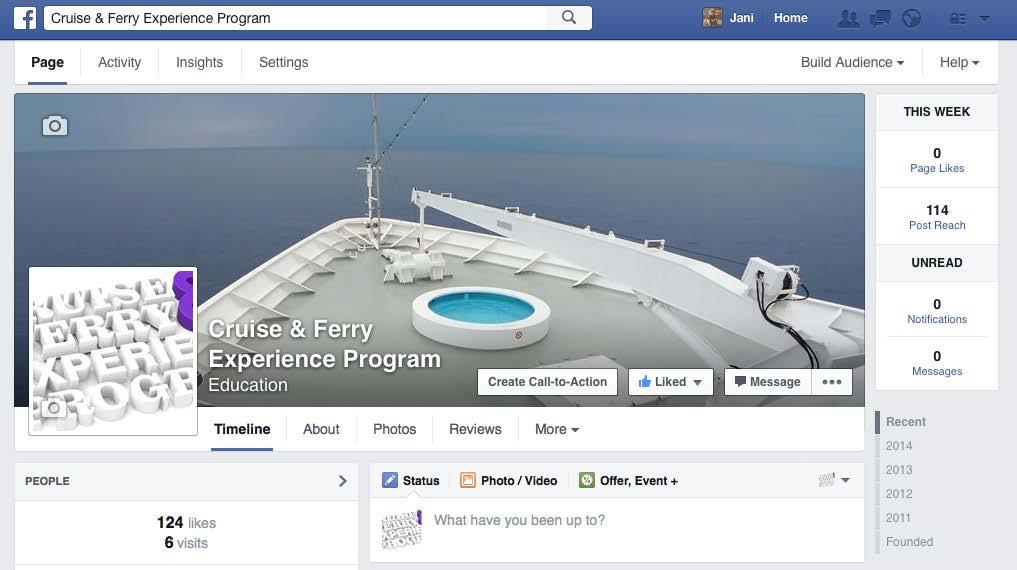
Task: Click the Facebook logo icon
Action: coord(25,18)
